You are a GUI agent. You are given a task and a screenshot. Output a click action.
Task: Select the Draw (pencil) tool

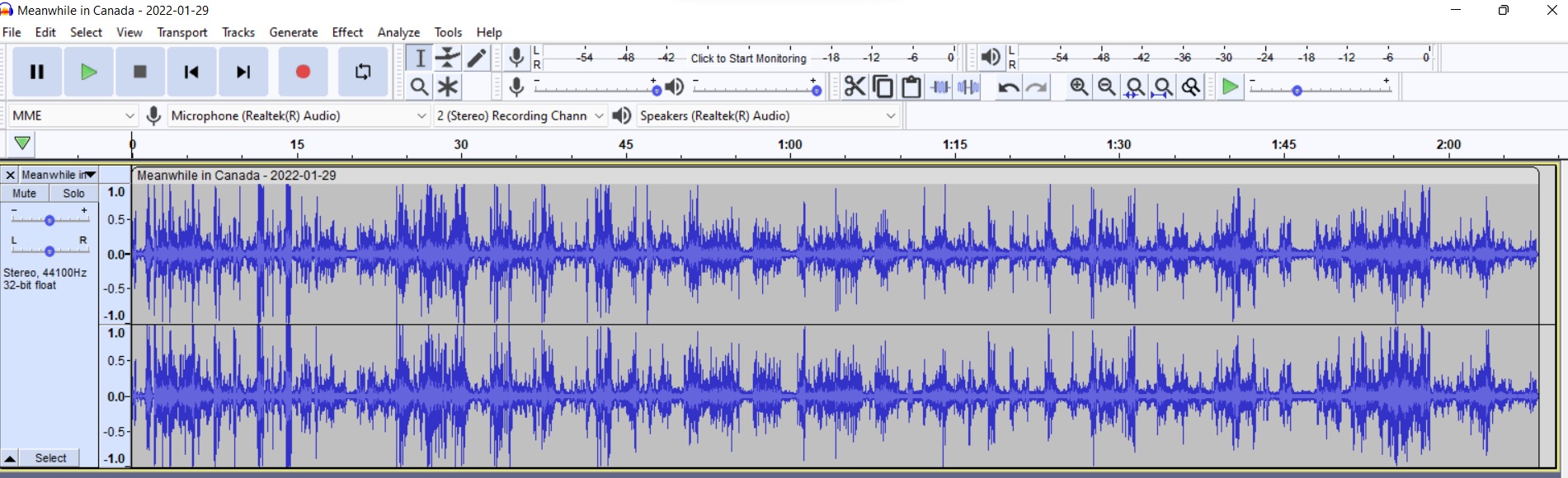[x=477, y=58]
